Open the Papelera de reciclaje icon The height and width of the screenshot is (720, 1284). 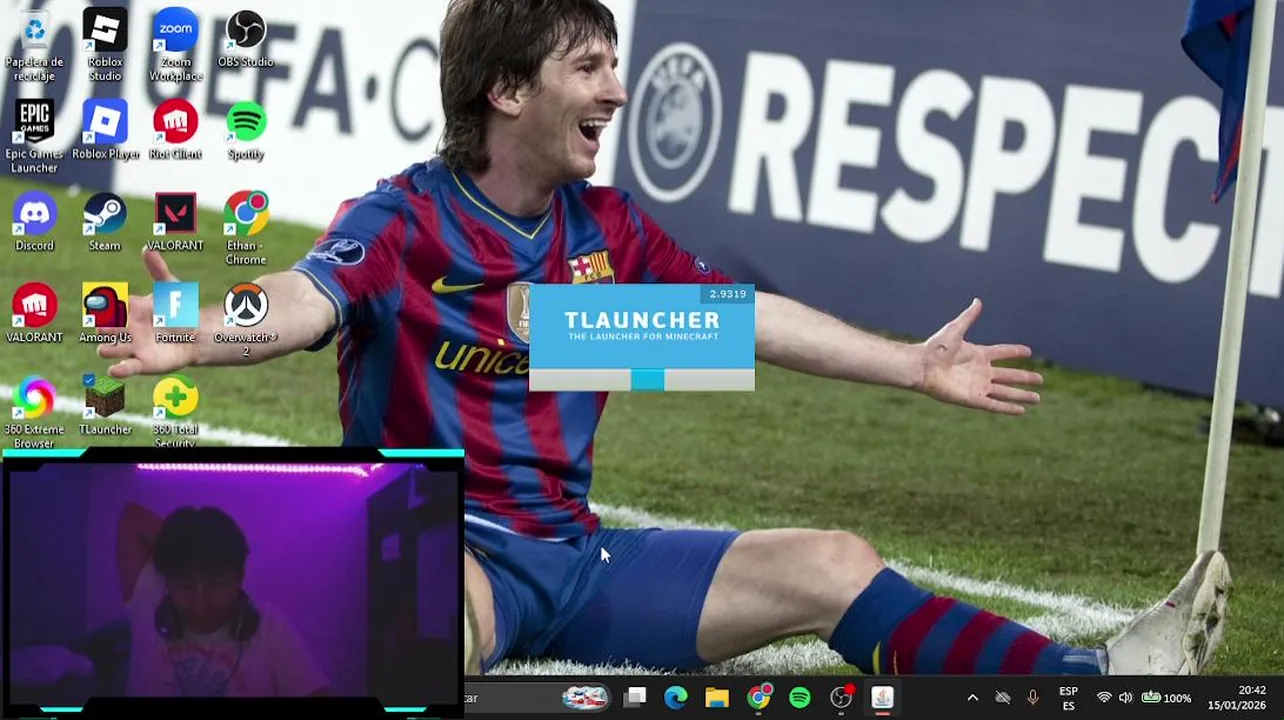click(34, 46)
